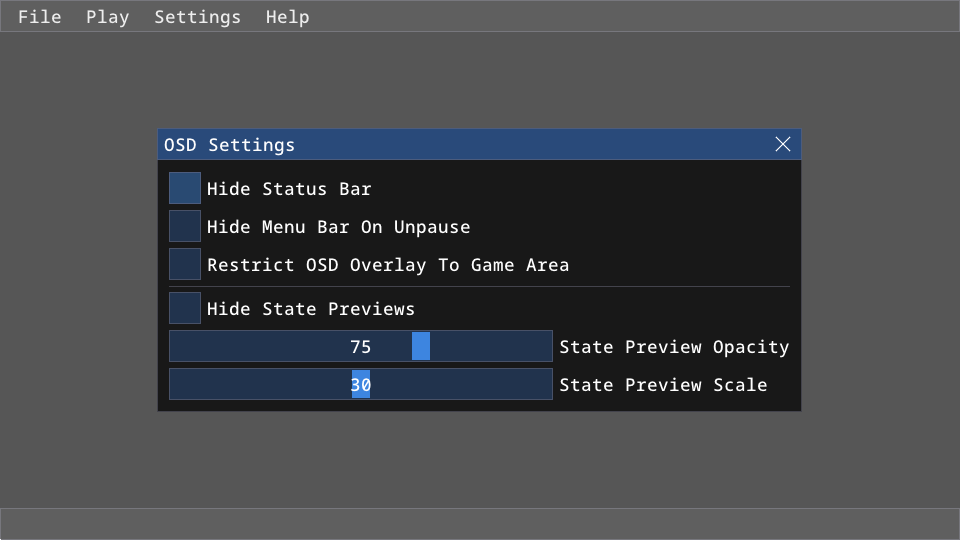The height and width of the screenshot is (540, 960).
Task: Open the Settings menu
Action: click(197, 17)
